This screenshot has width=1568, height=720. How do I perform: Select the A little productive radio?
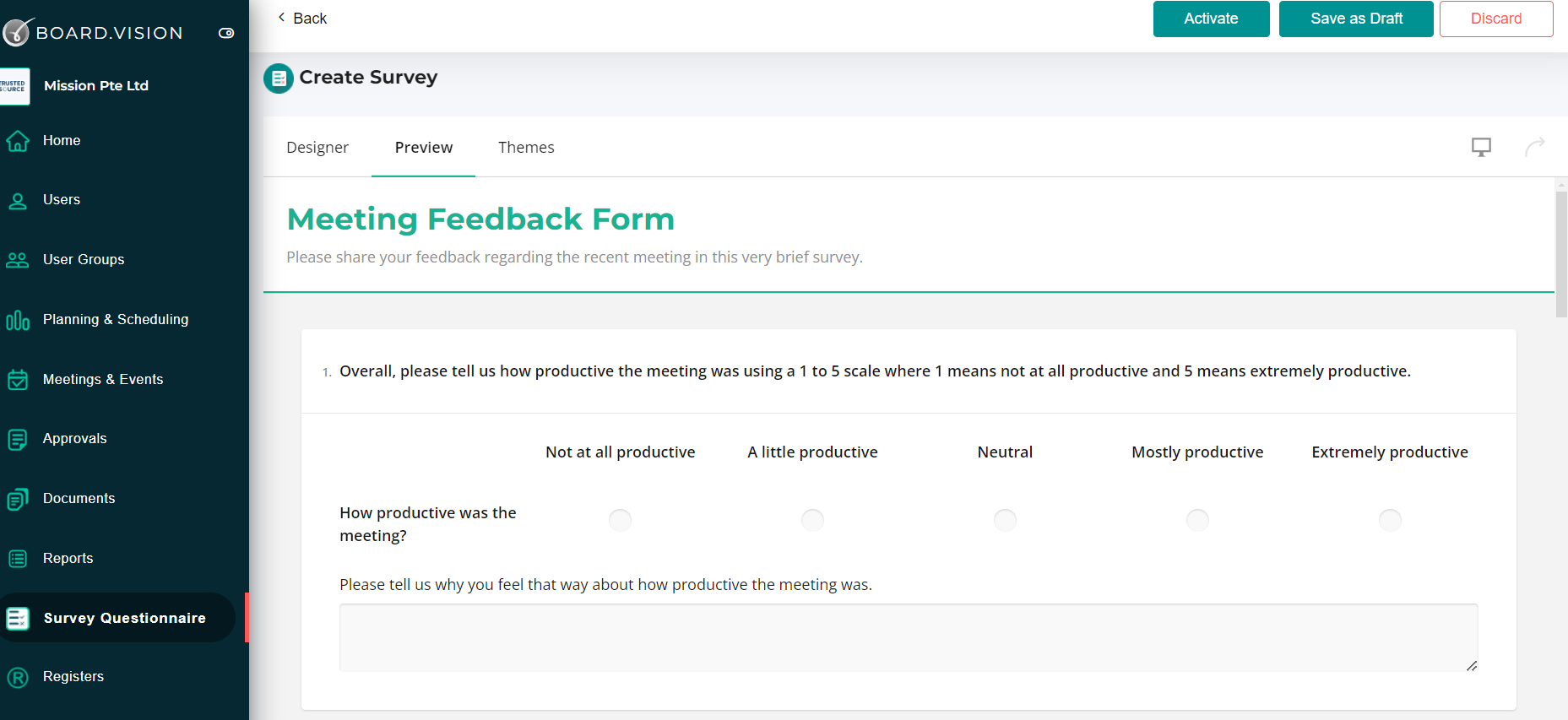tap(812, 520)
